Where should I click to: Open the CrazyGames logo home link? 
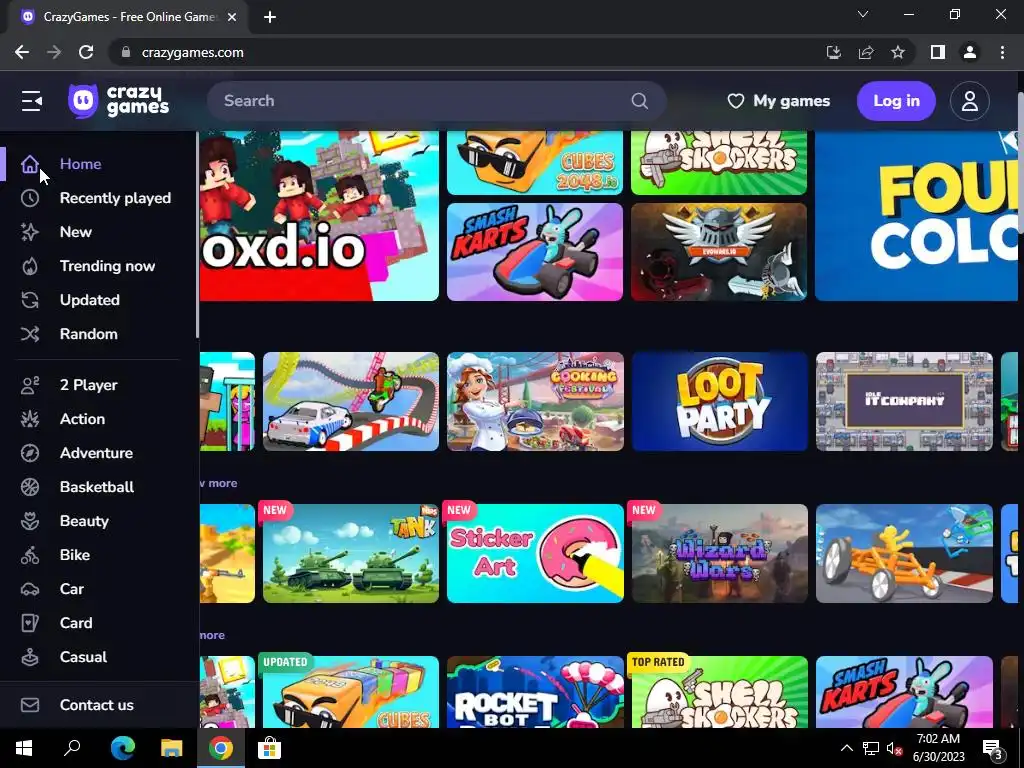point(118,101)
